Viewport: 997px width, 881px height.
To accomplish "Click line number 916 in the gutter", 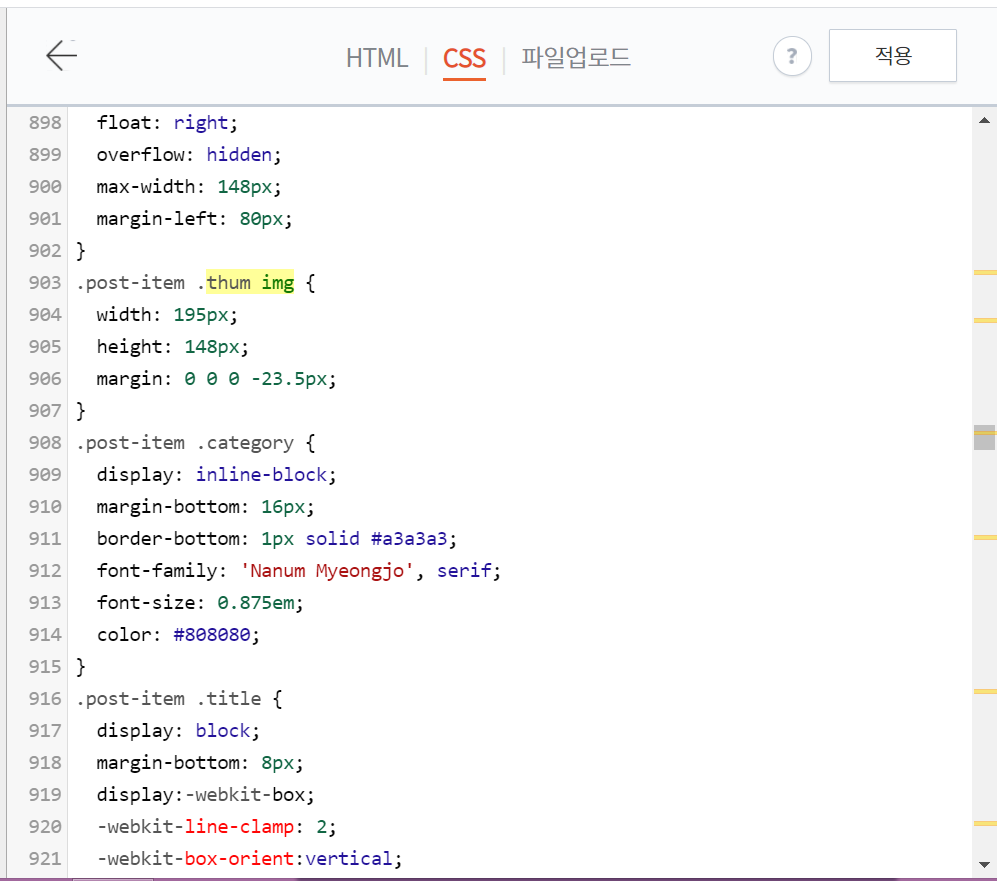I will click(x=45, y=698).
